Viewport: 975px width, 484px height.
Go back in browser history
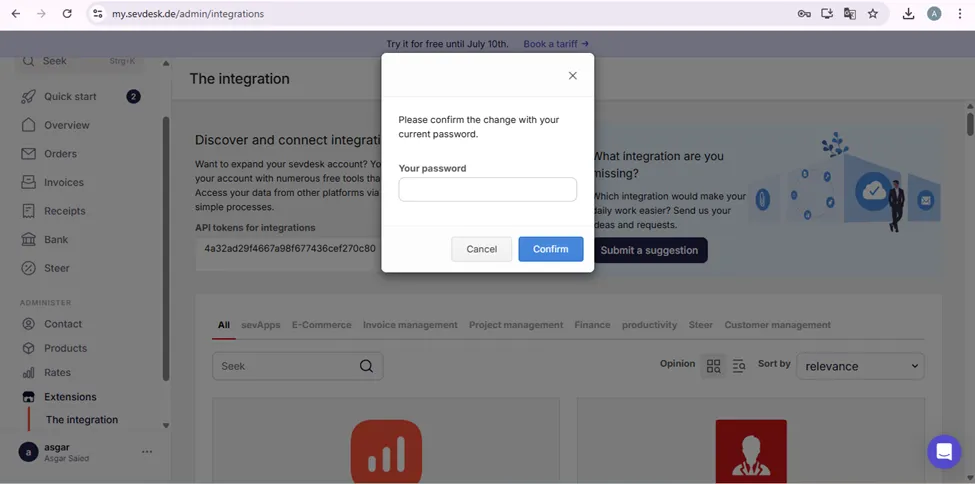tap(16, 14)
